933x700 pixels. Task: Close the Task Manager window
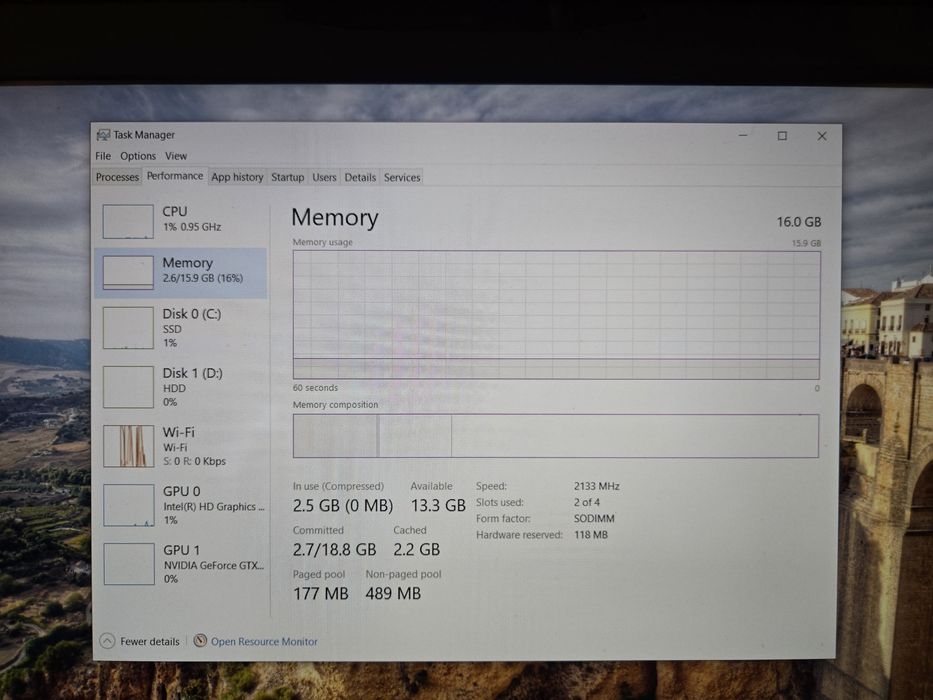point(822,136)
